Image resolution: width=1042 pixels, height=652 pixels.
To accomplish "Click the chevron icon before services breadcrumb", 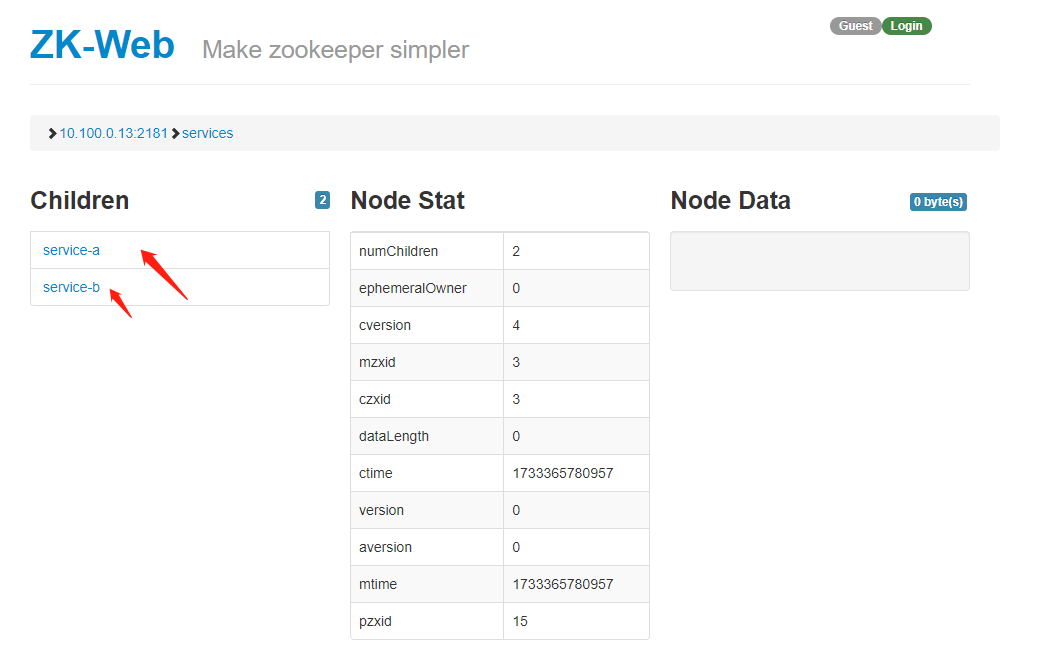I will [x=175, y=133].
